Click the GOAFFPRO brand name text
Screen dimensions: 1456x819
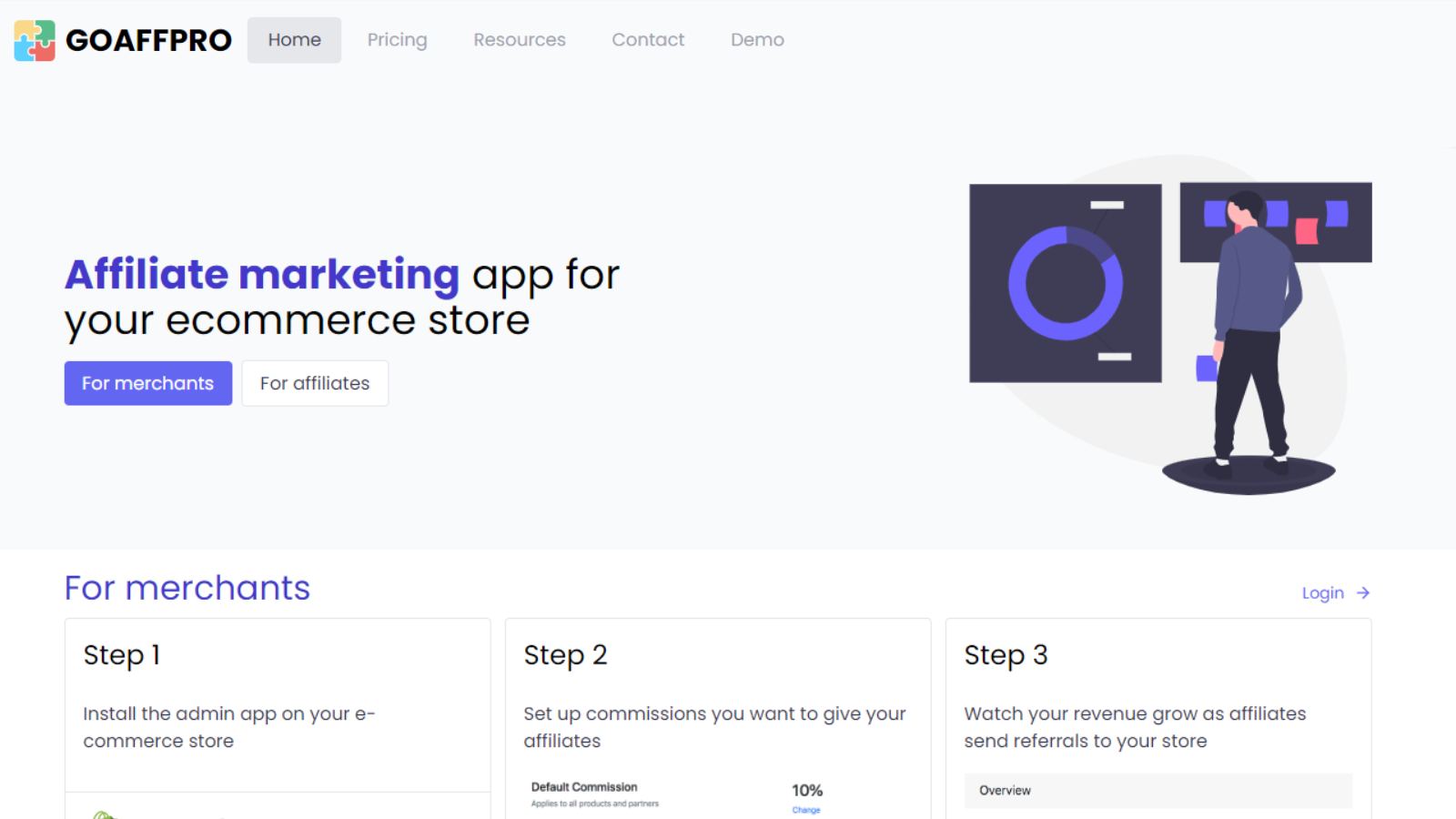pos(148,40)
